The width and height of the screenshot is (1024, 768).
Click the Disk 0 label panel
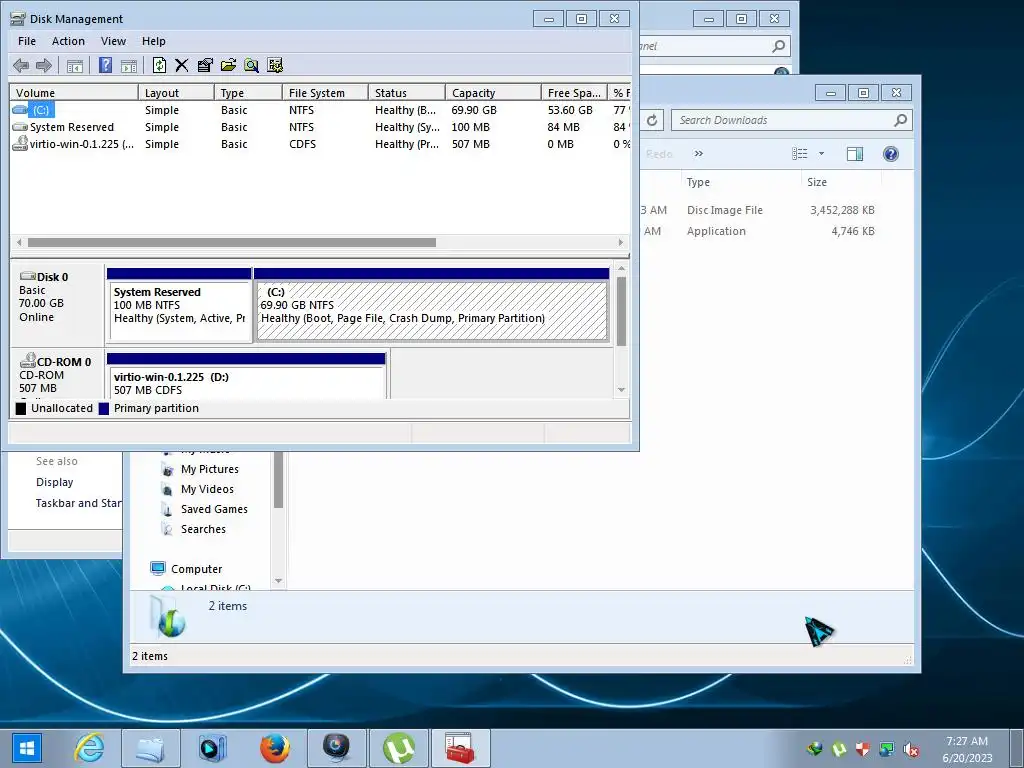point(57,304)
